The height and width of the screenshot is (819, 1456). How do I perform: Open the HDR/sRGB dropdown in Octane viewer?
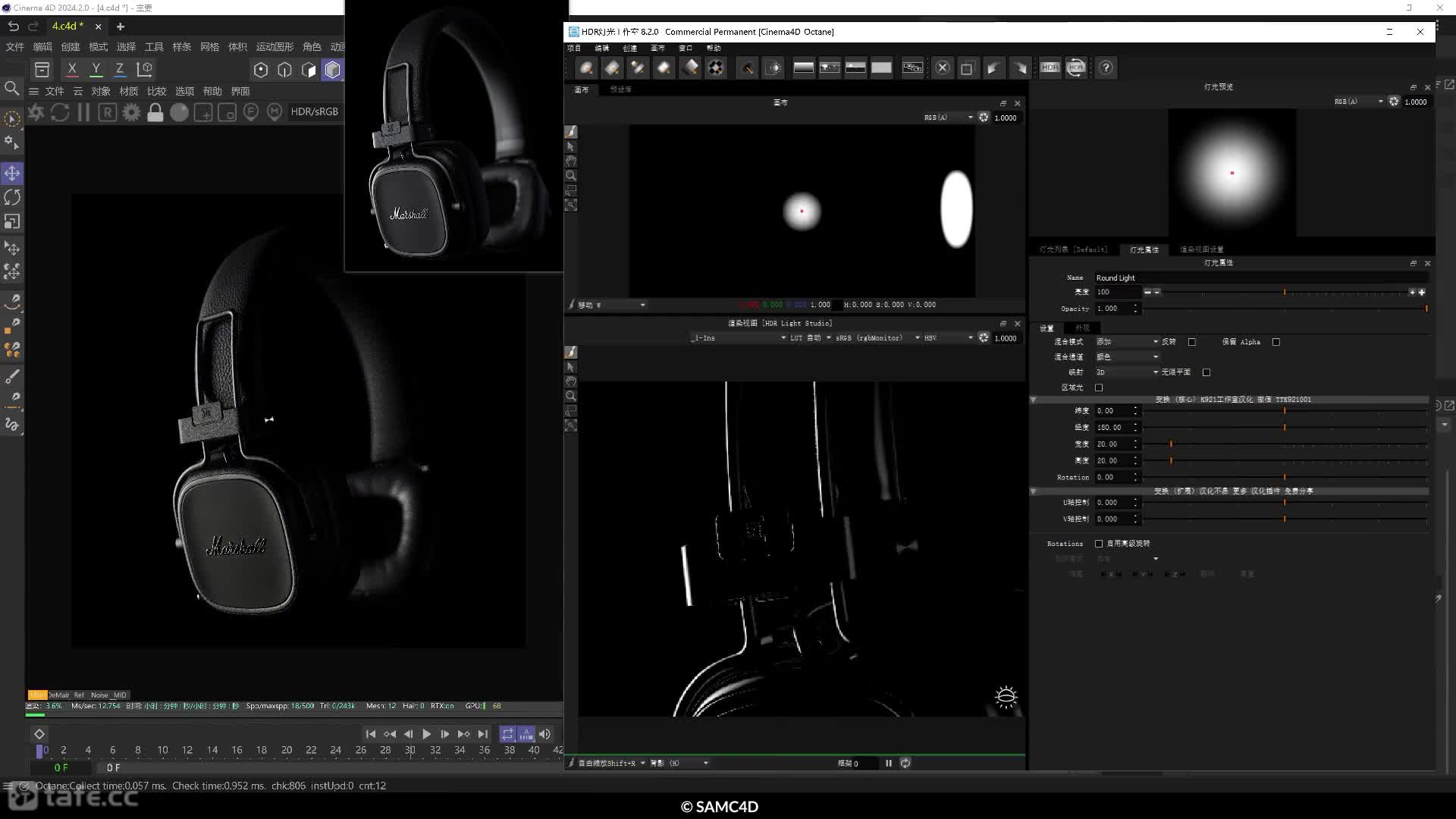tap(315, 111)
